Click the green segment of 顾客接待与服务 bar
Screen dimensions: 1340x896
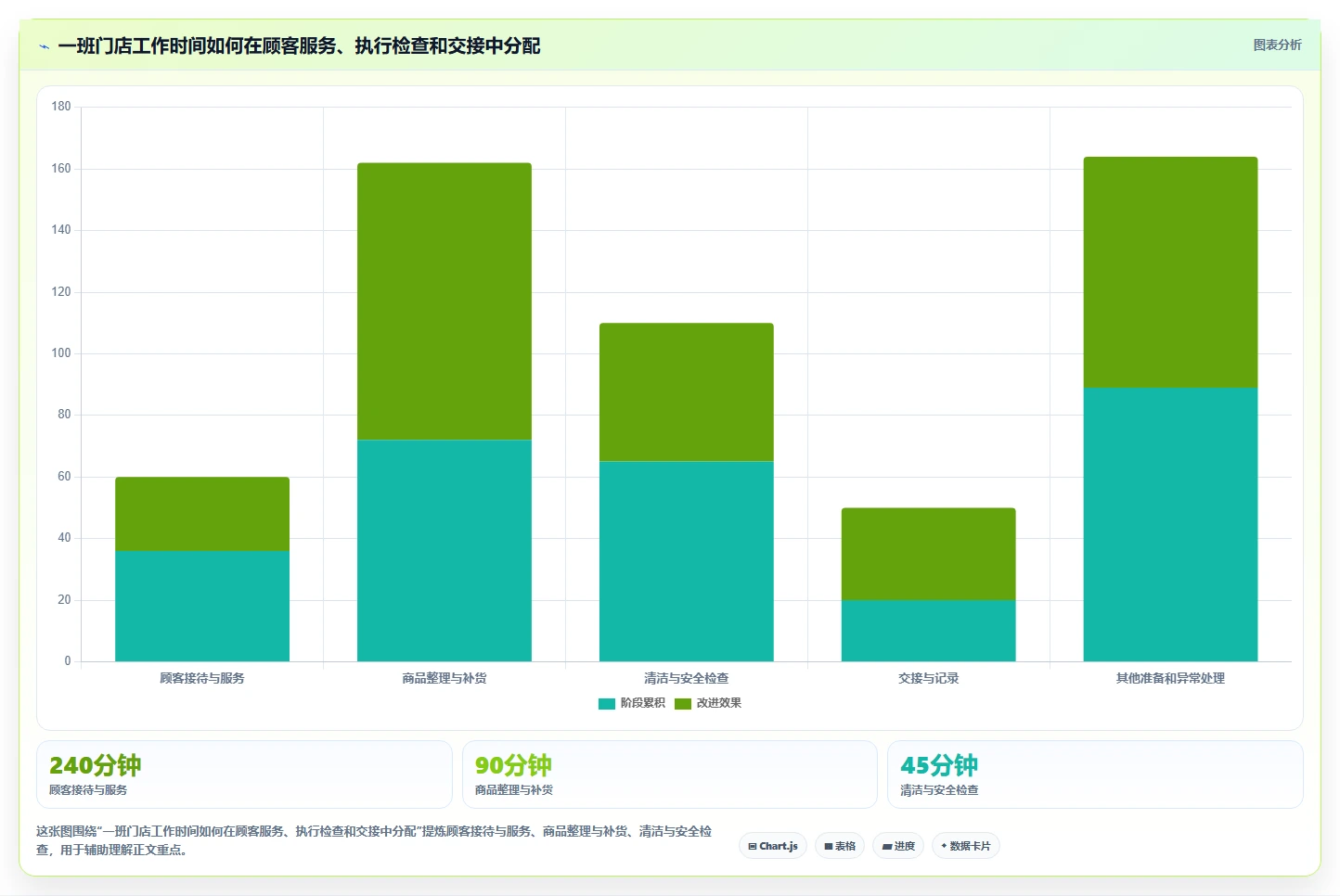pos(202,514)
